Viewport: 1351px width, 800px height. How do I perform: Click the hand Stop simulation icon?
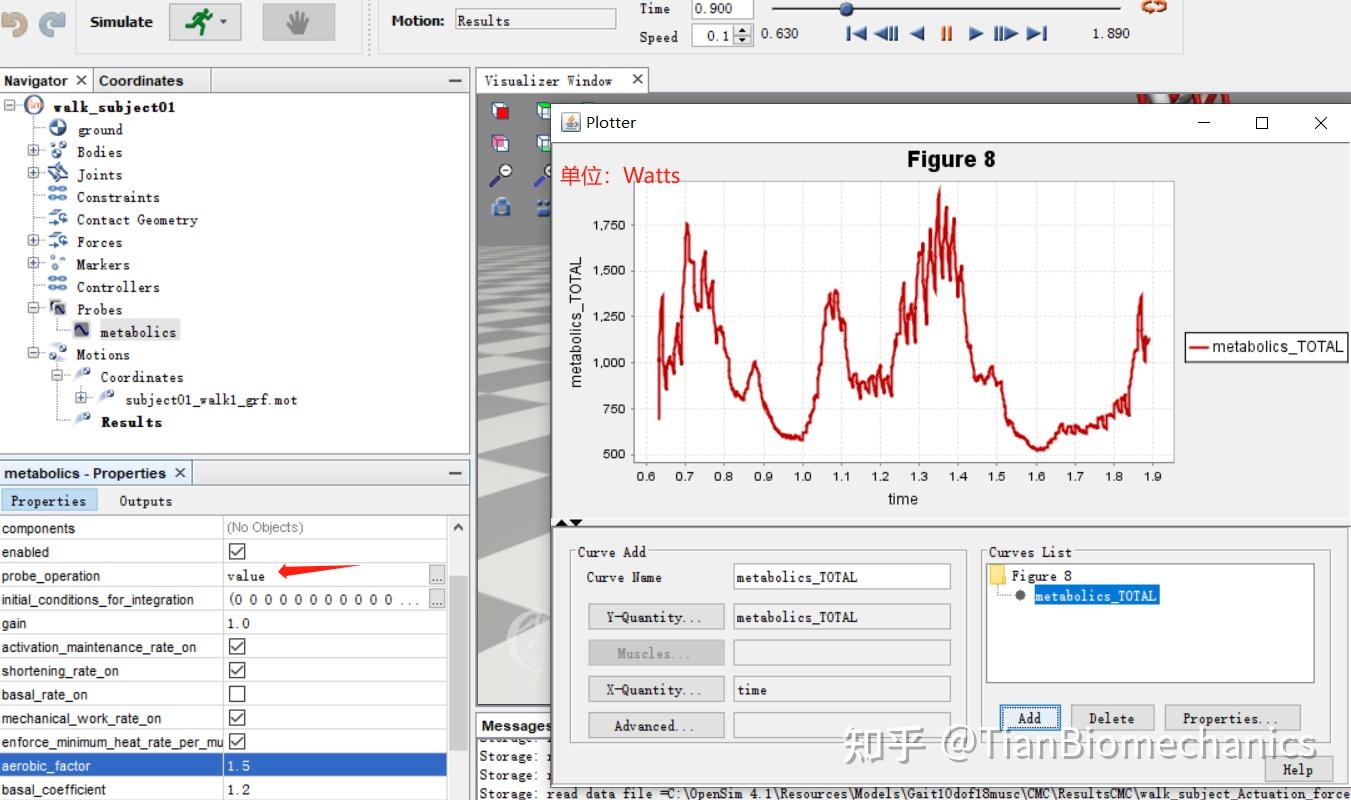[x=298, y=22]
